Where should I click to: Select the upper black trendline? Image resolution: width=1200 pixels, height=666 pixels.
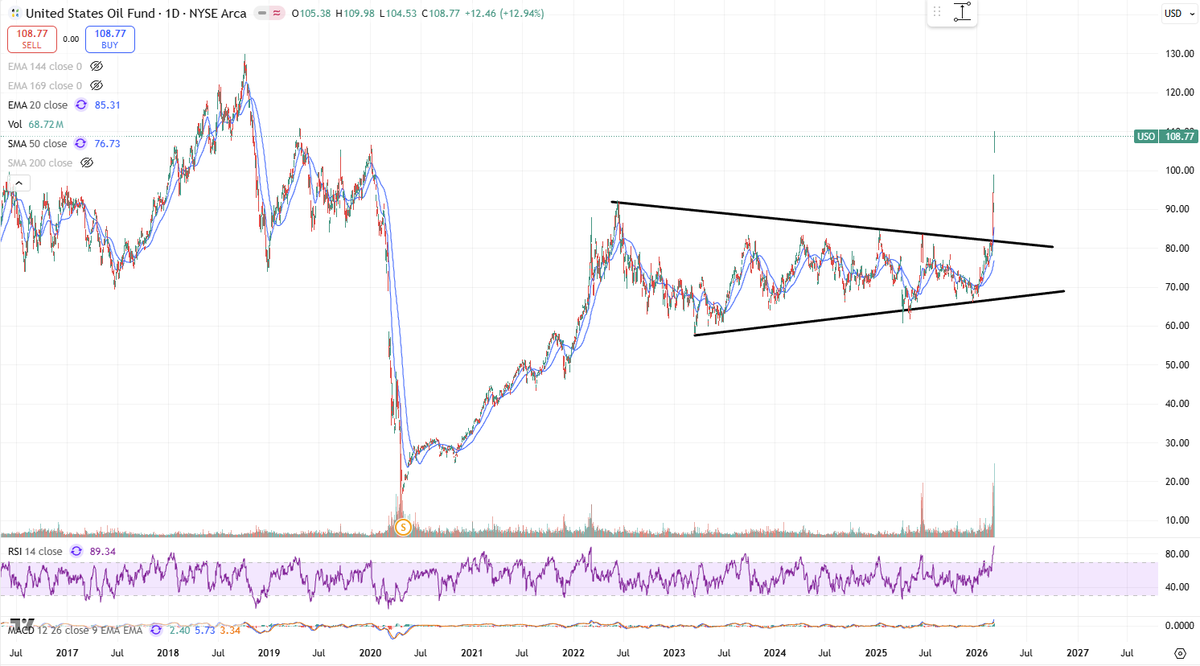(832, 225)
